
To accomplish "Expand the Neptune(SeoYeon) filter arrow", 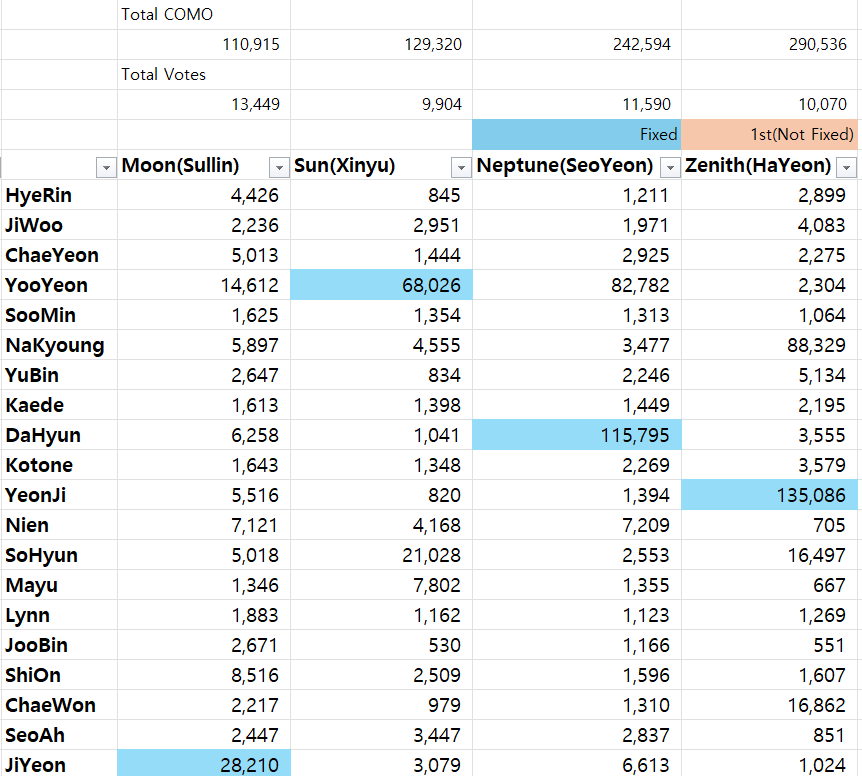I will (x=670, y=166).
